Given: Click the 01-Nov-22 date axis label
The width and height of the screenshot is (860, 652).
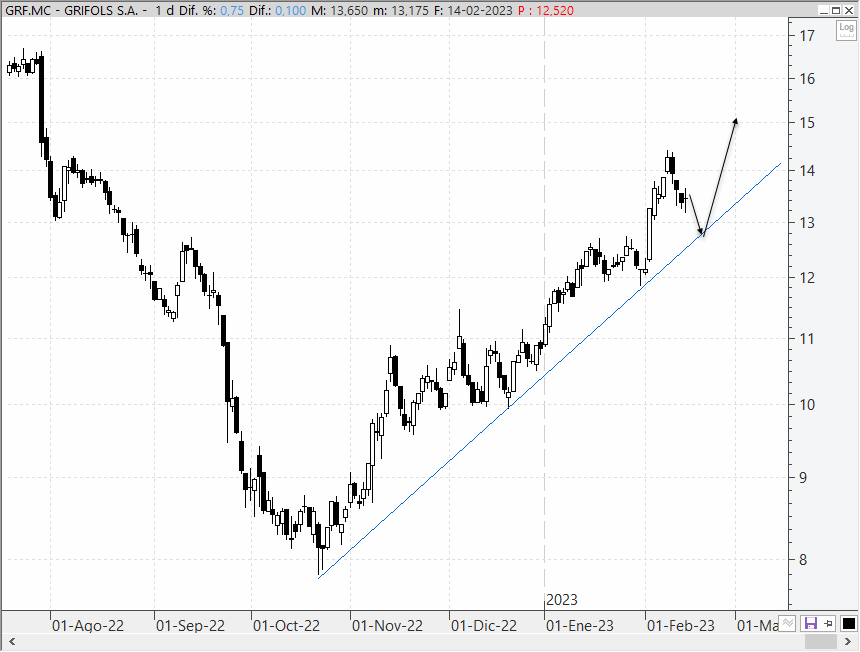Looking at the screenshot, I should (x=387, y=626).
